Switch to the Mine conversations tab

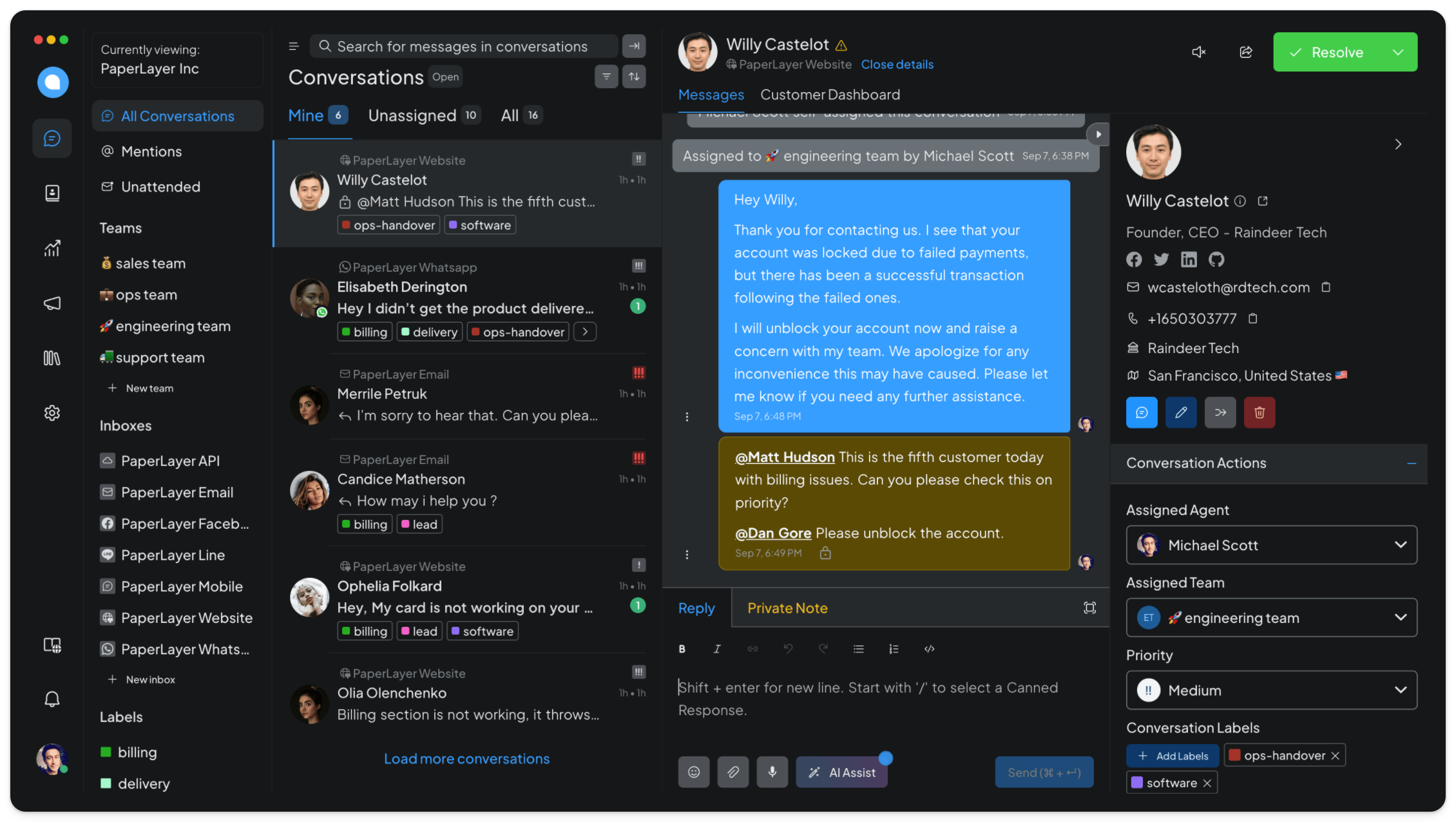pos(318,115)
